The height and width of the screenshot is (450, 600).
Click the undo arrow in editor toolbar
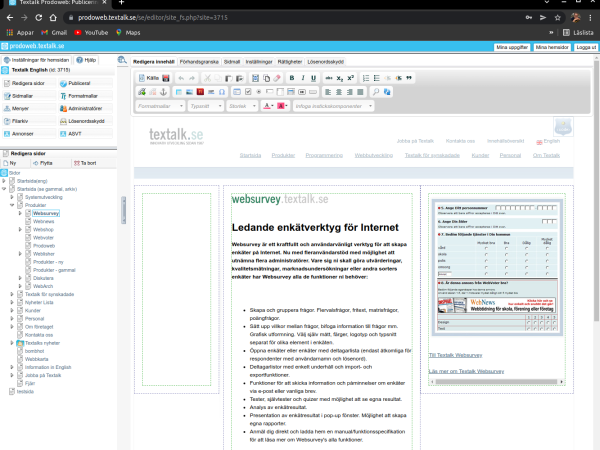[x=181, y=78]
